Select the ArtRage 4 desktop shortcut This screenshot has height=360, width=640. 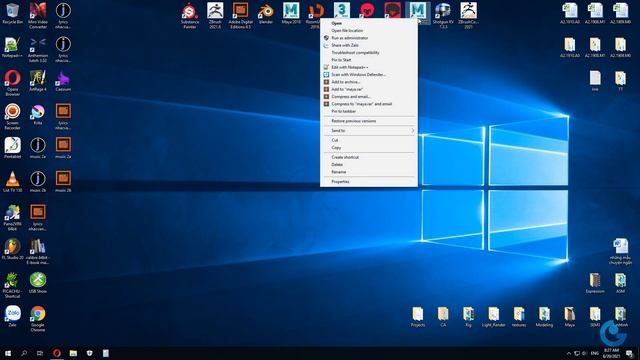38,81
